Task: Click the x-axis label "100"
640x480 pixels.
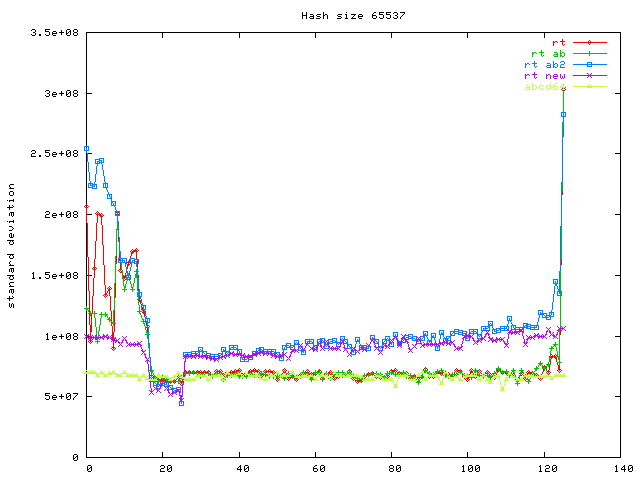Action: tap(471, 468)
